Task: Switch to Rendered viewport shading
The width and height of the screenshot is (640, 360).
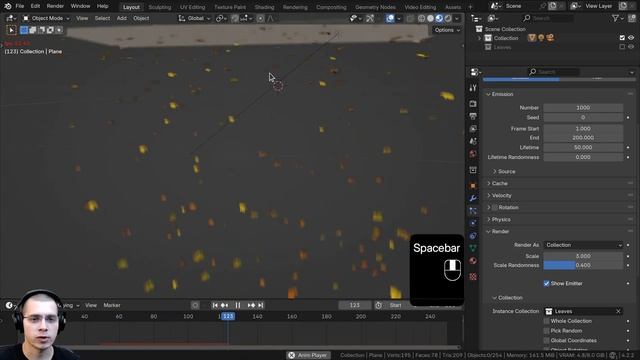Action: [x=448, y=18]
